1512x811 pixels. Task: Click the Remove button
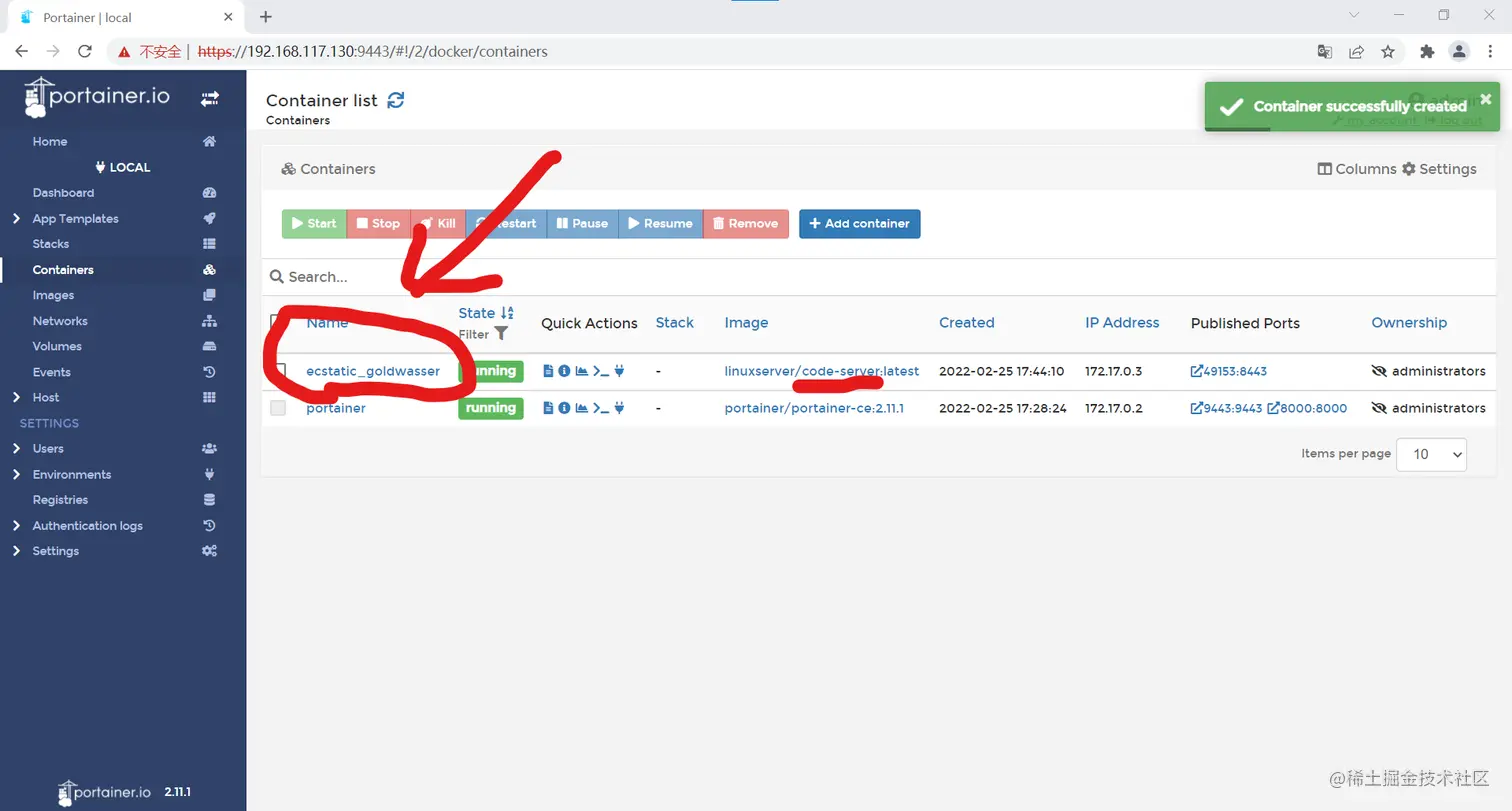[746, 224]
